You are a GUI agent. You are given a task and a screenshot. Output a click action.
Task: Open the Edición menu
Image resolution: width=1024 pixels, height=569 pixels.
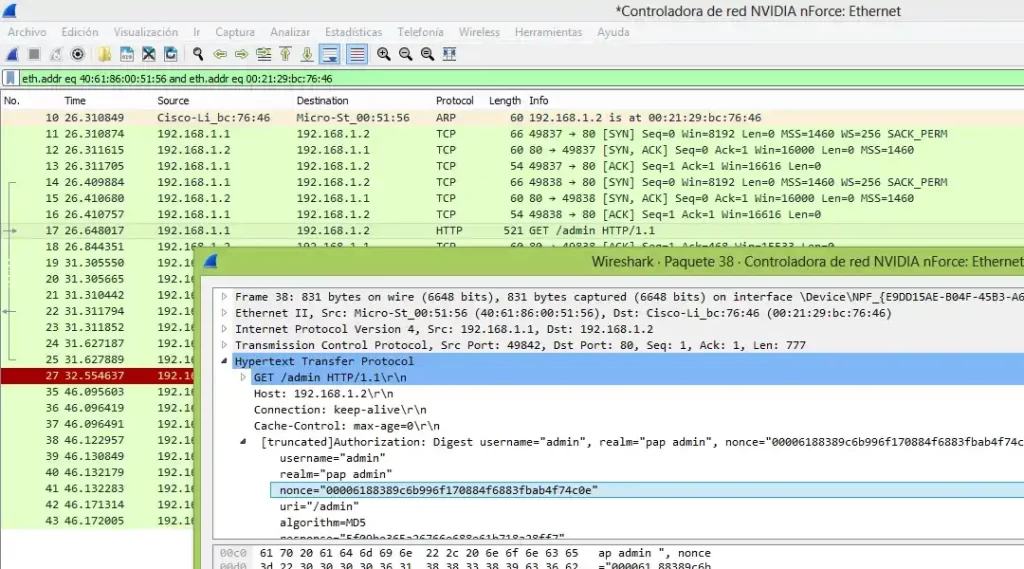pos(80,32)
